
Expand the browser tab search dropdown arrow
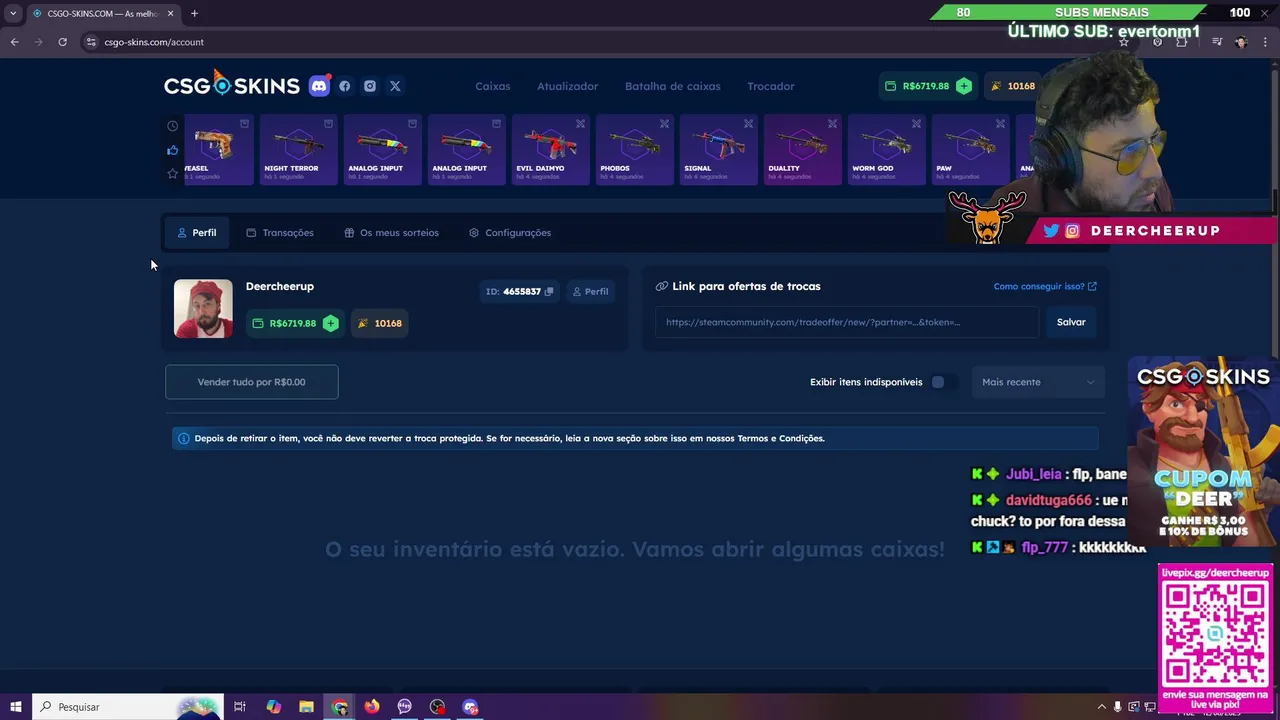[x=12, y=13]
